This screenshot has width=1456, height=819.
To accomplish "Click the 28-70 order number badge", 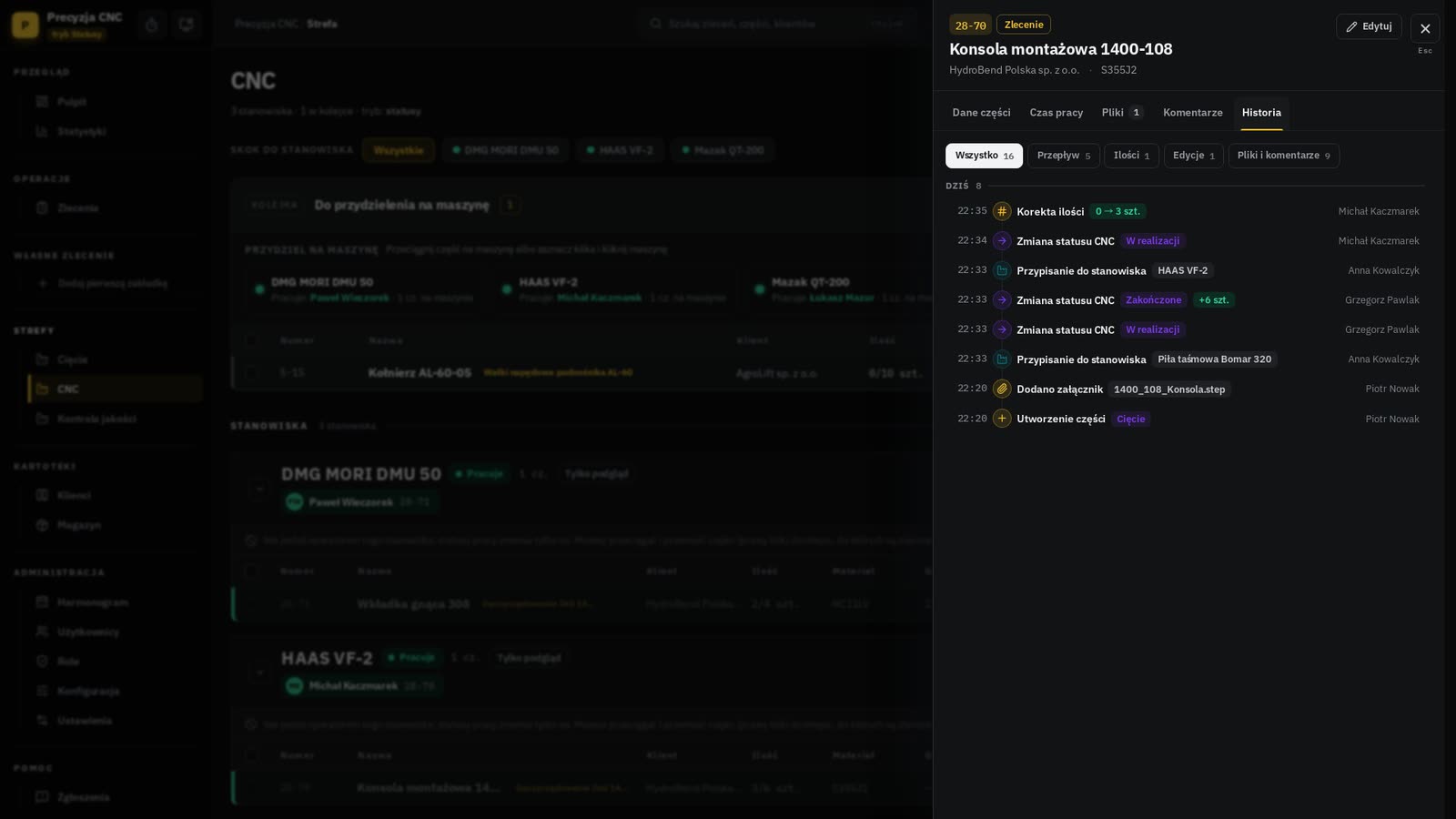I will pos(970,25).
